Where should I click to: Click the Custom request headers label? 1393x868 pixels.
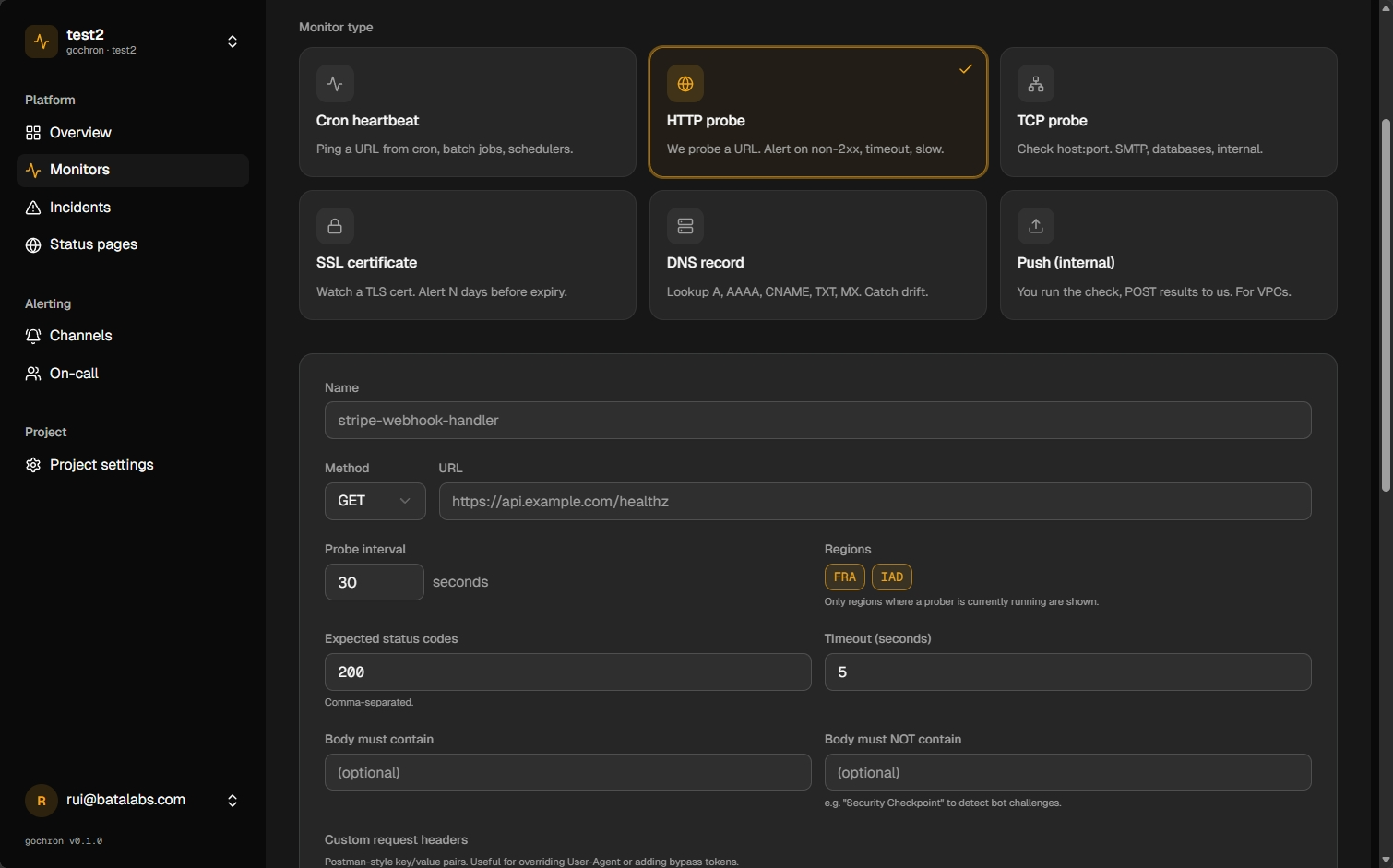click(x=396, y=839)
